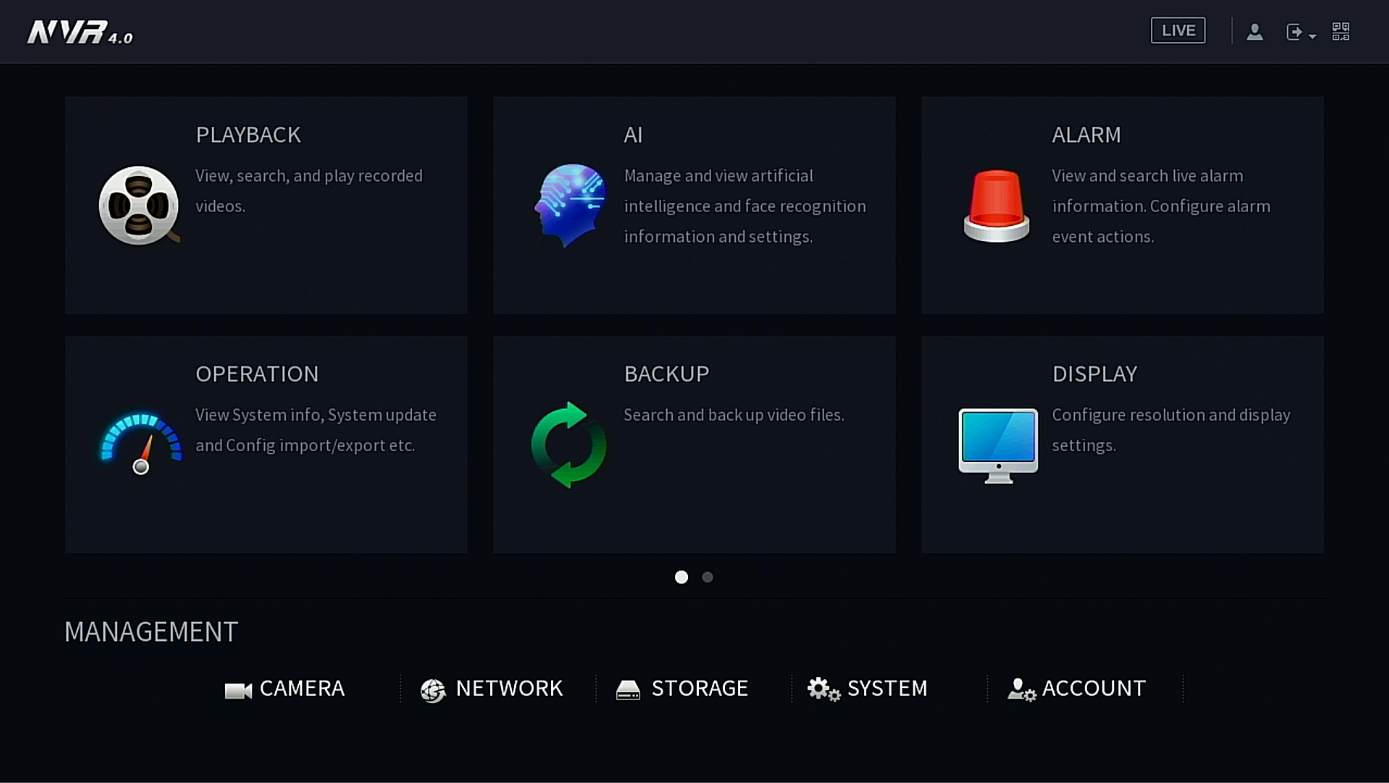Click the MANAGEMENT section heading
The image size is (1389, 783).
[x=151, y=631]
